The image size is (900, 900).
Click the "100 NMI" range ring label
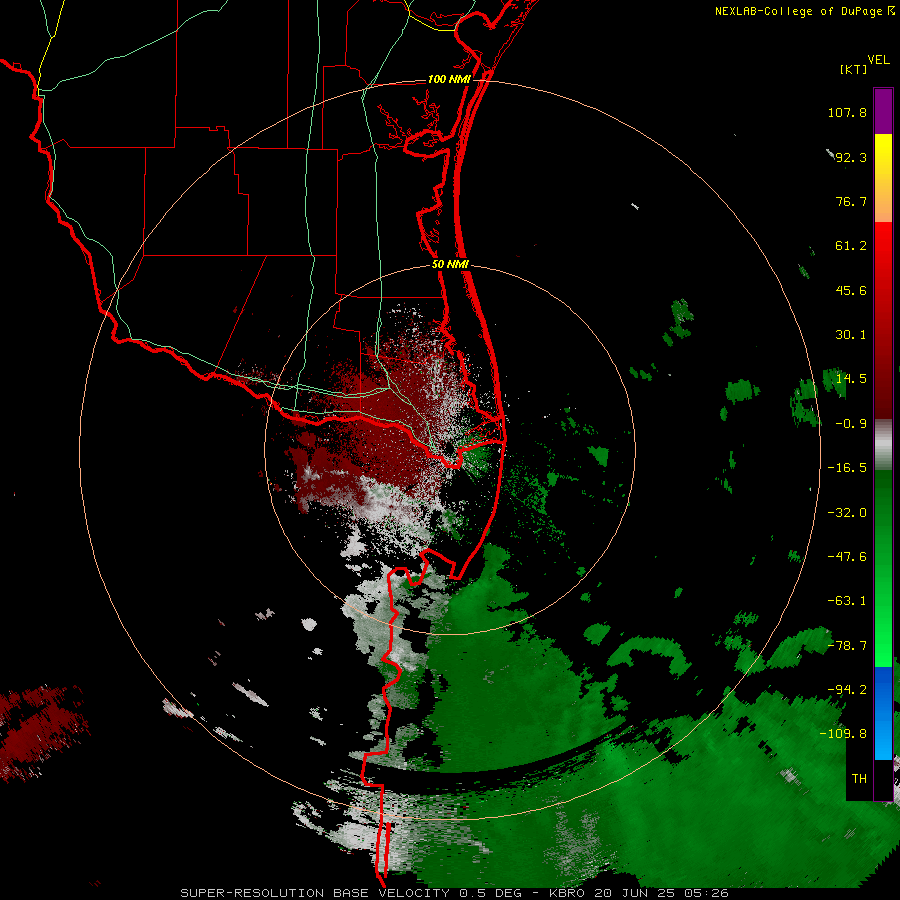coord(449,79)
